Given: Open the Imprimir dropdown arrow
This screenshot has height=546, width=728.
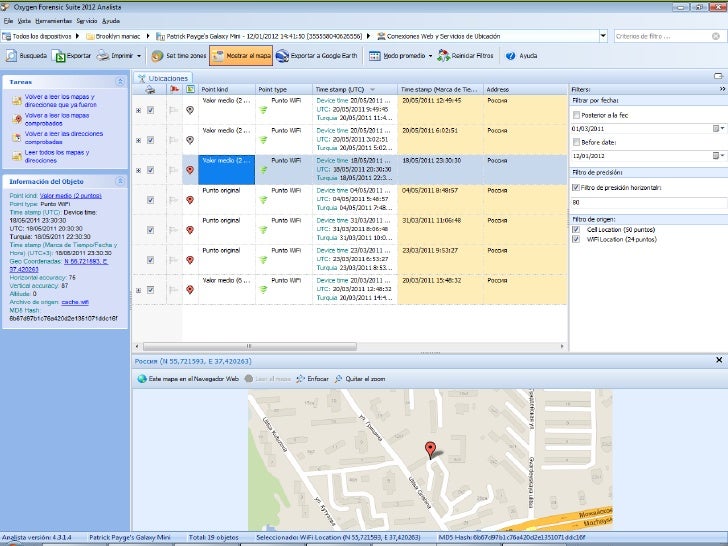Looking at the screenshot, I should click(139, 56).
